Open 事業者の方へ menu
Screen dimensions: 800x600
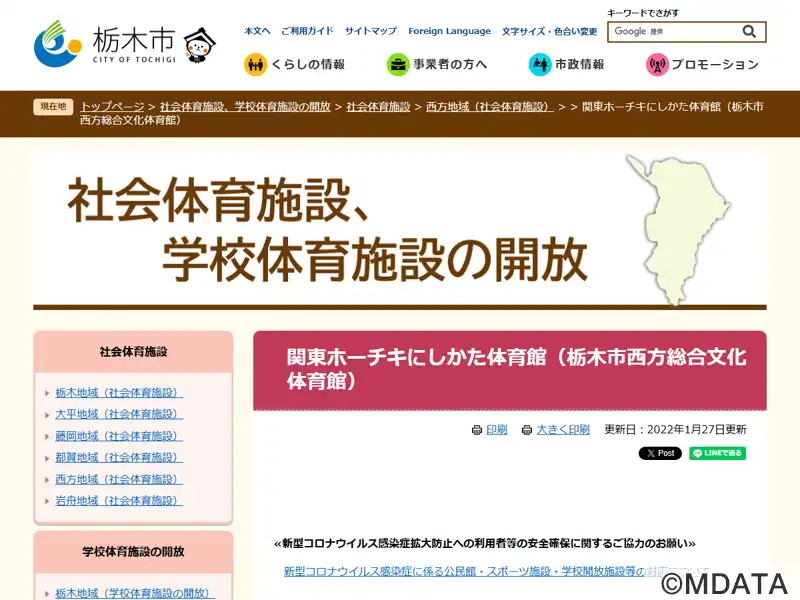pyautogui.click(x=437, y=64)
